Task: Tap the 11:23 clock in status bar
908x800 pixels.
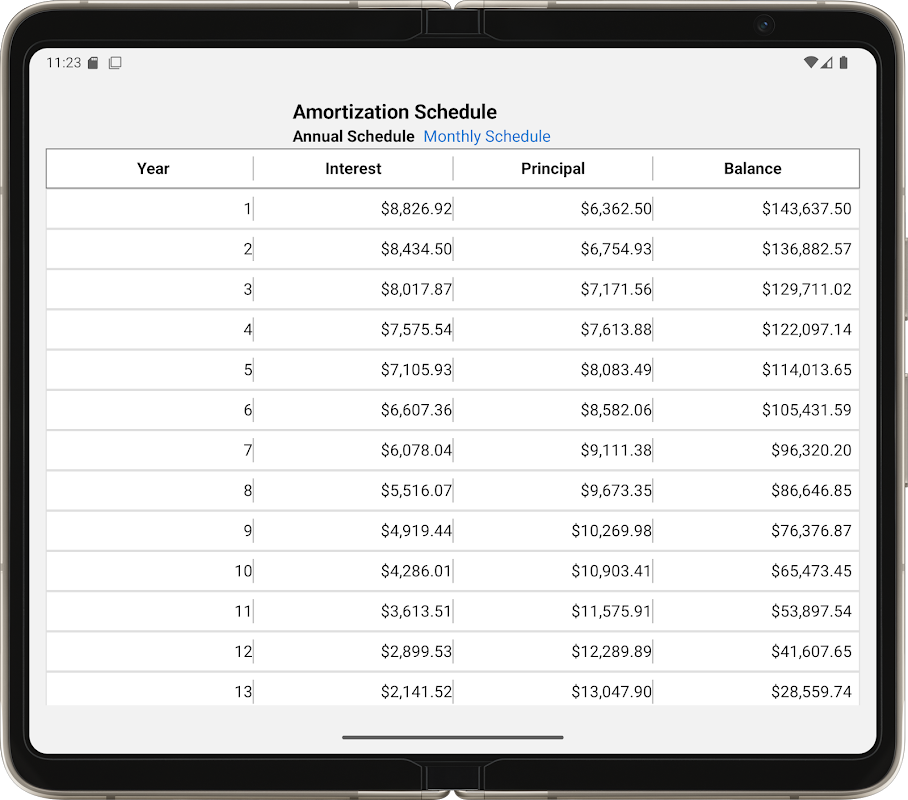Action: (64, 63)
